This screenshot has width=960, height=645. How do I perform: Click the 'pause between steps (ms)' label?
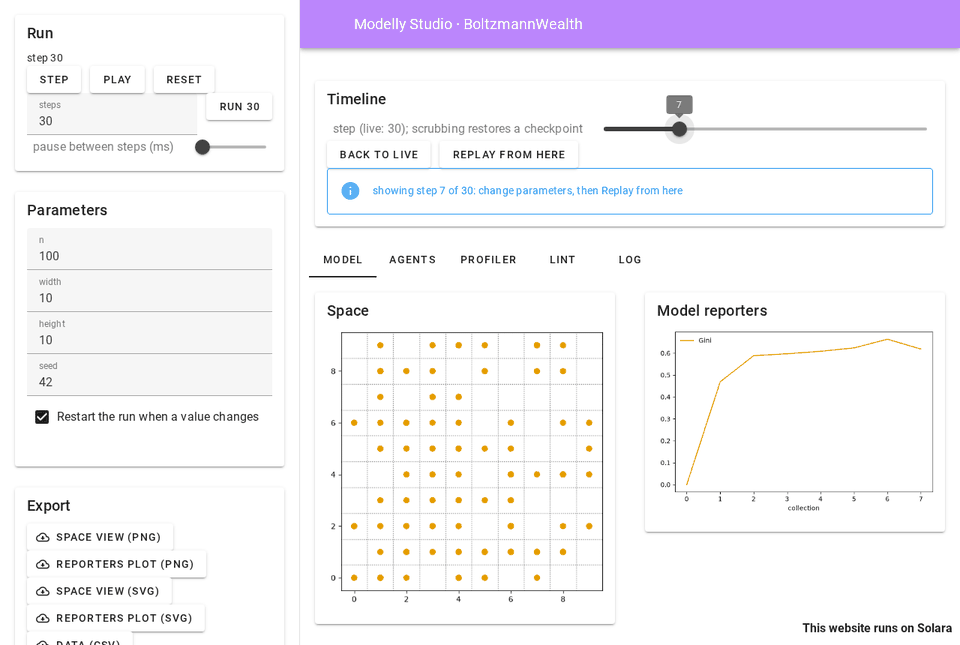point(103,147)
